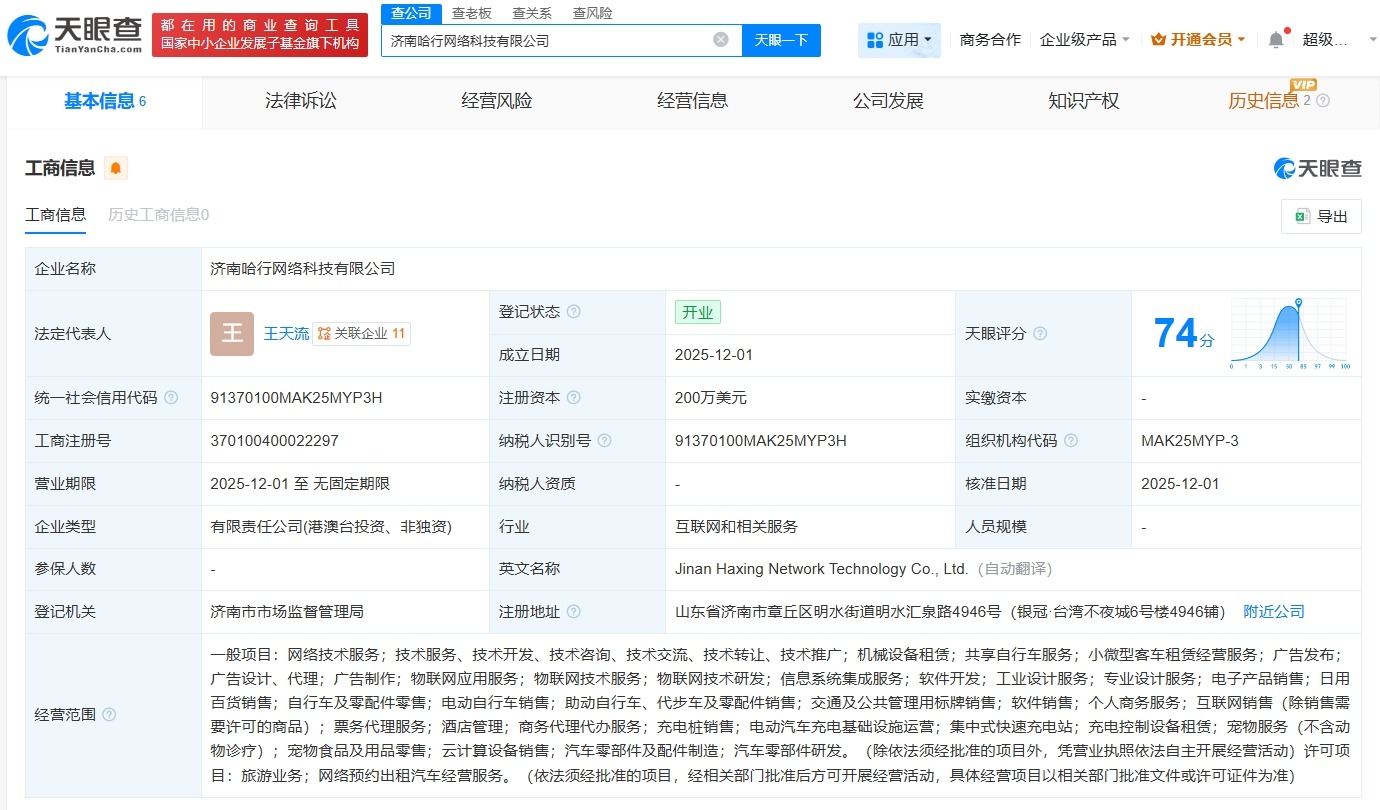
Task: Open the 法律诉讼 tab
Action: tap(300, 100)
